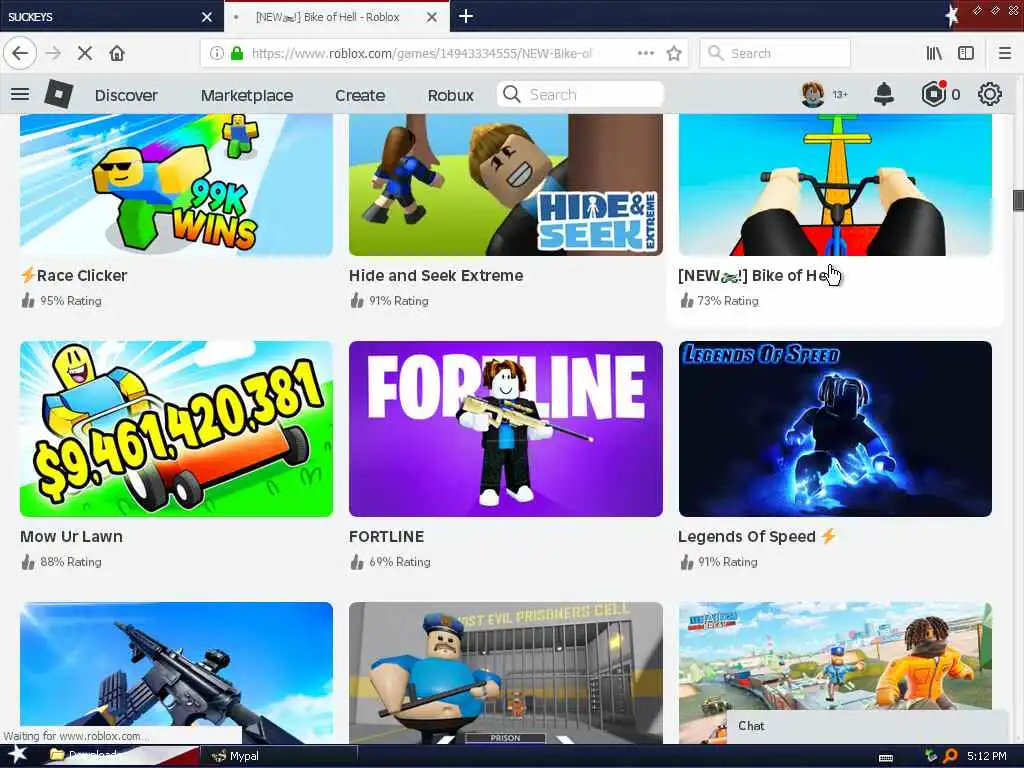Click the green padlock security icon
1024x768 pixels.
tap(237, 54)
